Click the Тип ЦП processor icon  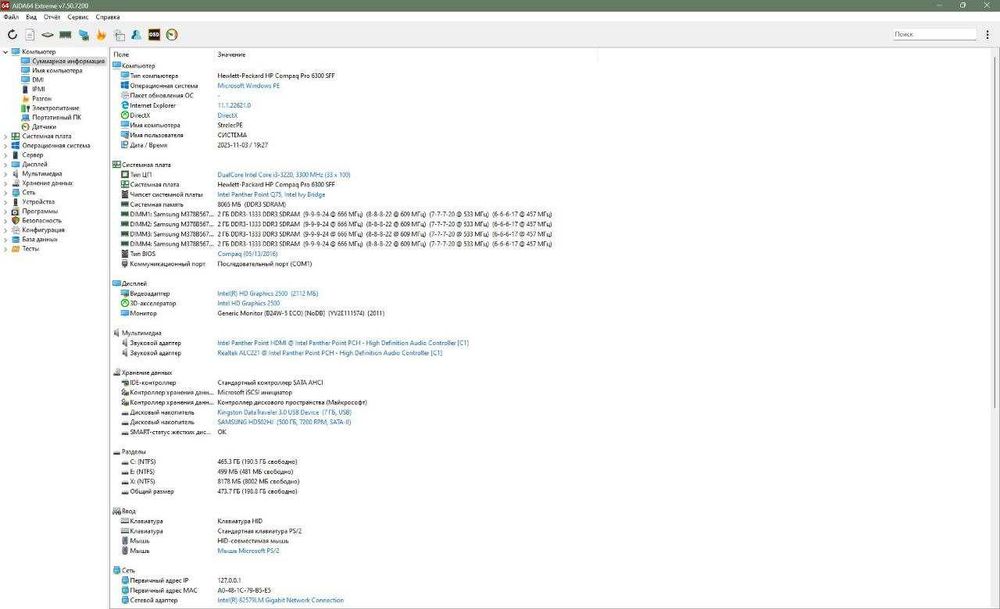pos(125,175)
